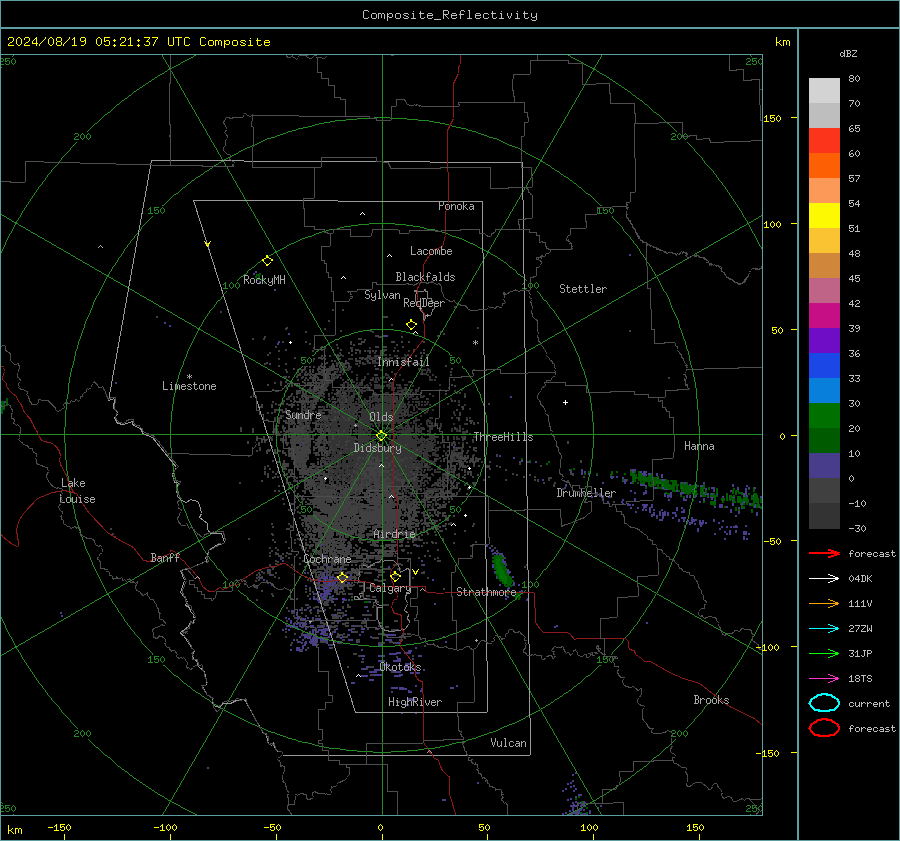Click the red forecast arrow in legend
The image size is (900, 841).
[x=824, y=553]
